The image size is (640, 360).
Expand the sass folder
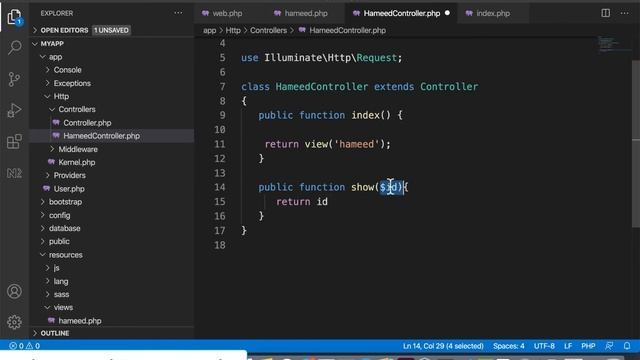[61, 294]
